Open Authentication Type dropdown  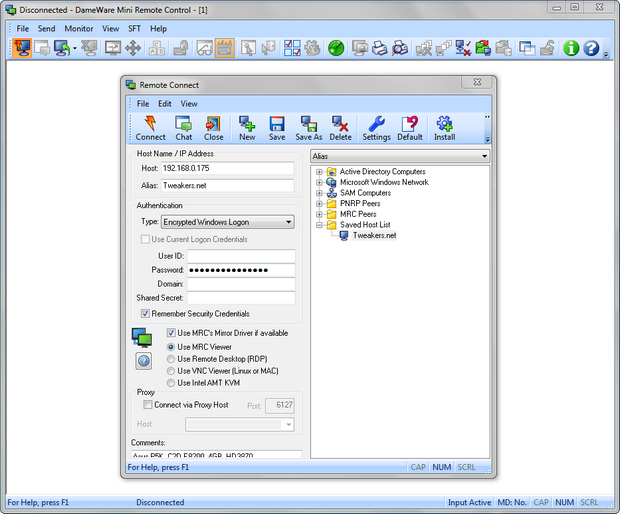click(227, 222)
